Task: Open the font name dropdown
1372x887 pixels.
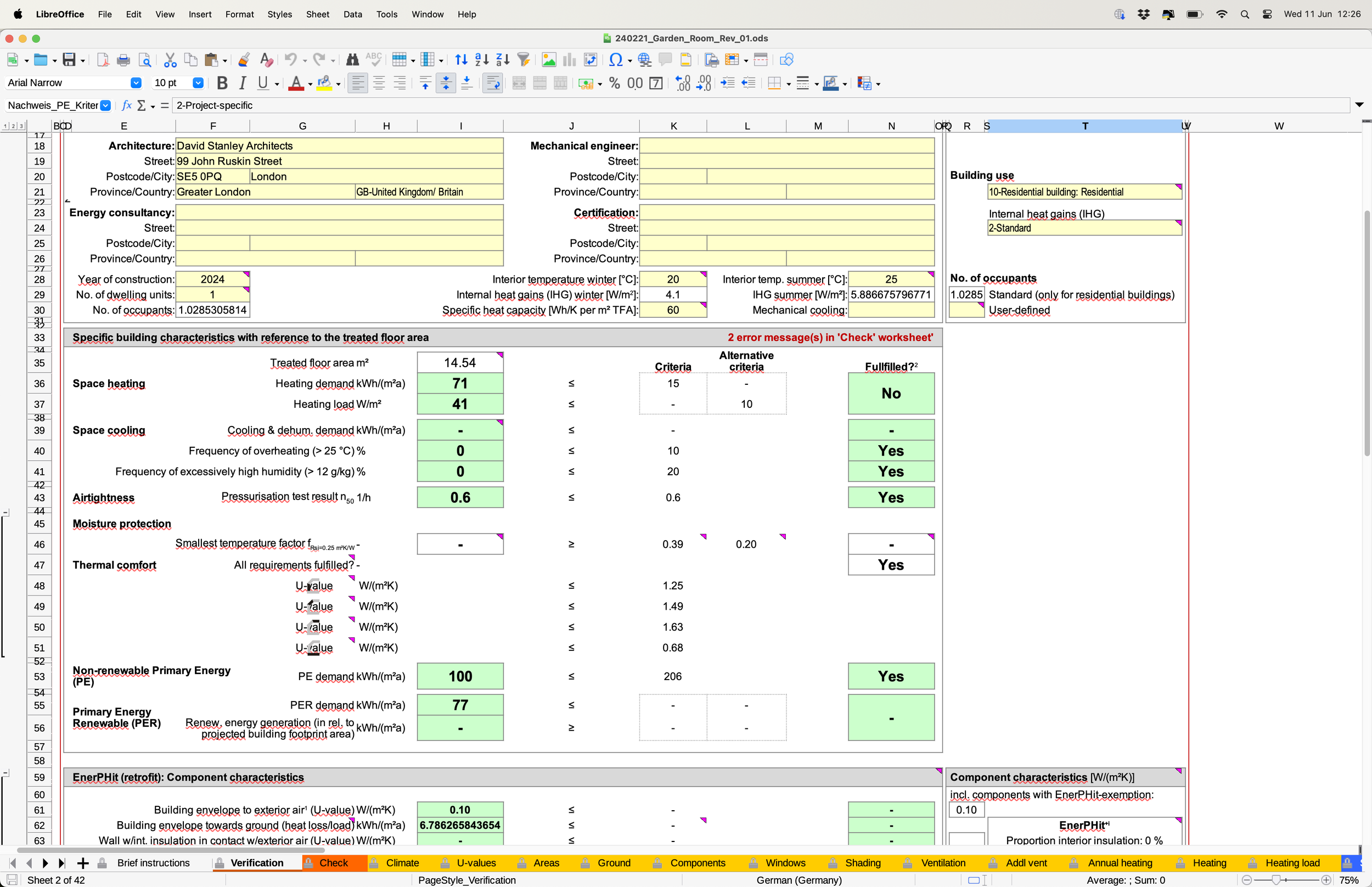Action: tap(136, 83)
